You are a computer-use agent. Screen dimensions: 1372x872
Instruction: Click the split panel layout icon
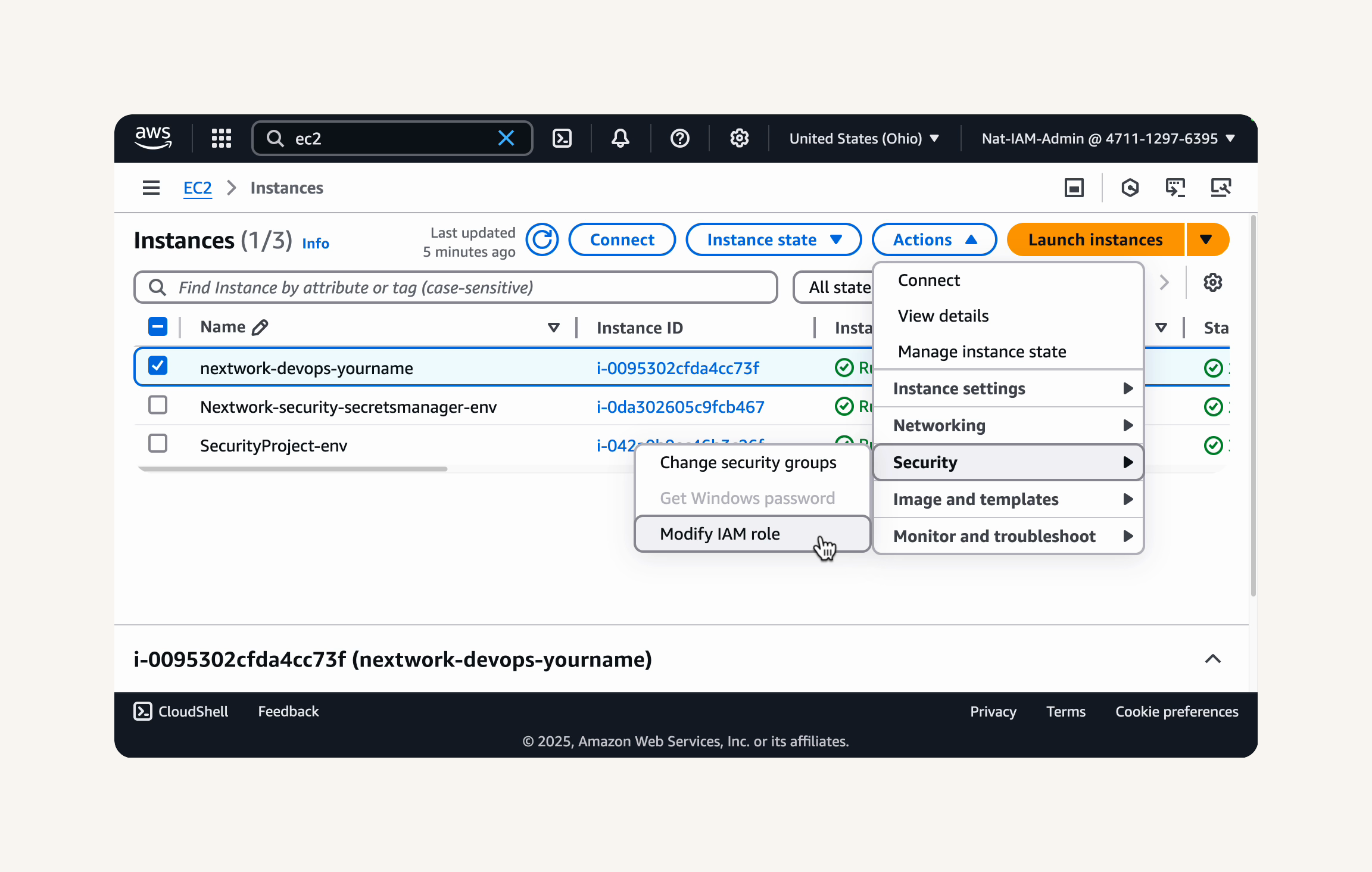(x=1074, y=188)
